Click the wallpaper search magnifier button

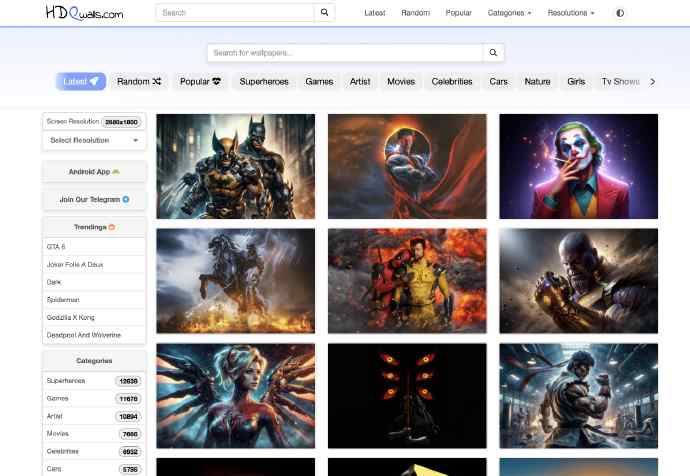tap(493, 52)
